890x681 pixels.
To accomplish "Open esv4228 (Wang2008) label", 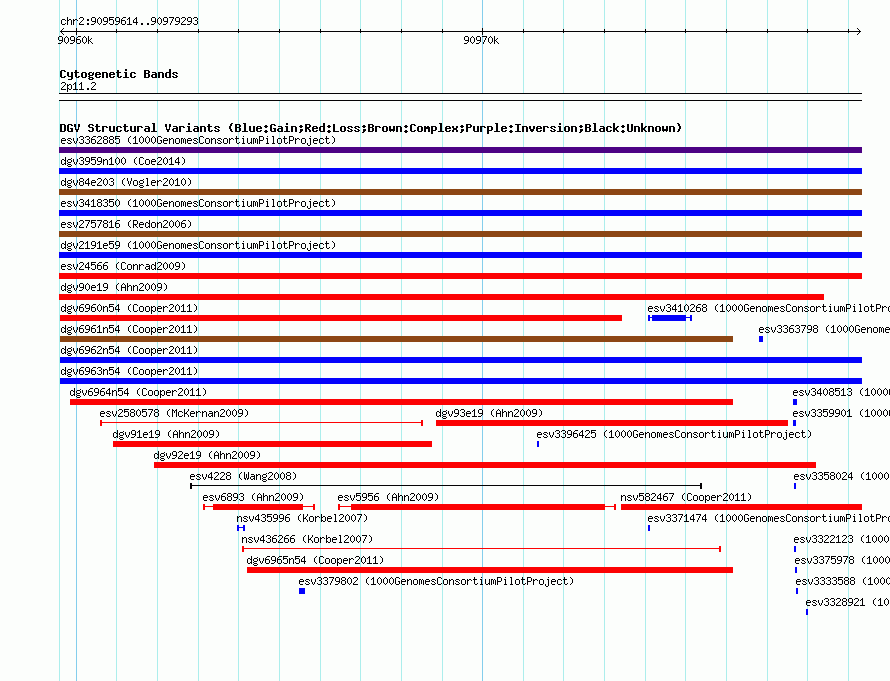I will pos(242,476).
